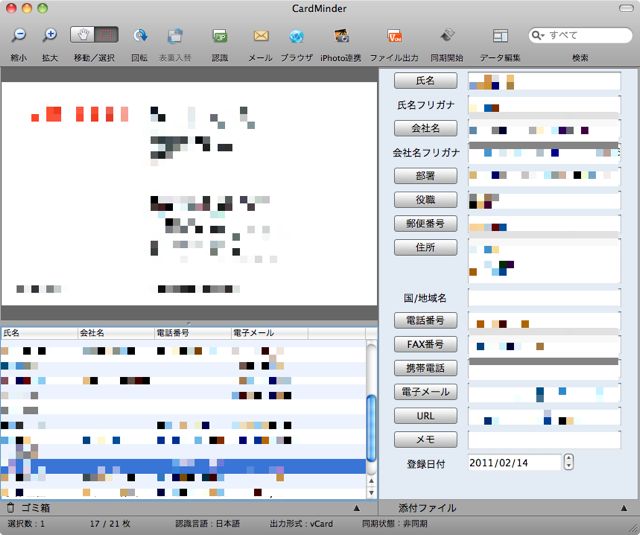The image size is (640, 535).
Task: Click the ファイル出力 file export icon
Action: pos(394,36)
